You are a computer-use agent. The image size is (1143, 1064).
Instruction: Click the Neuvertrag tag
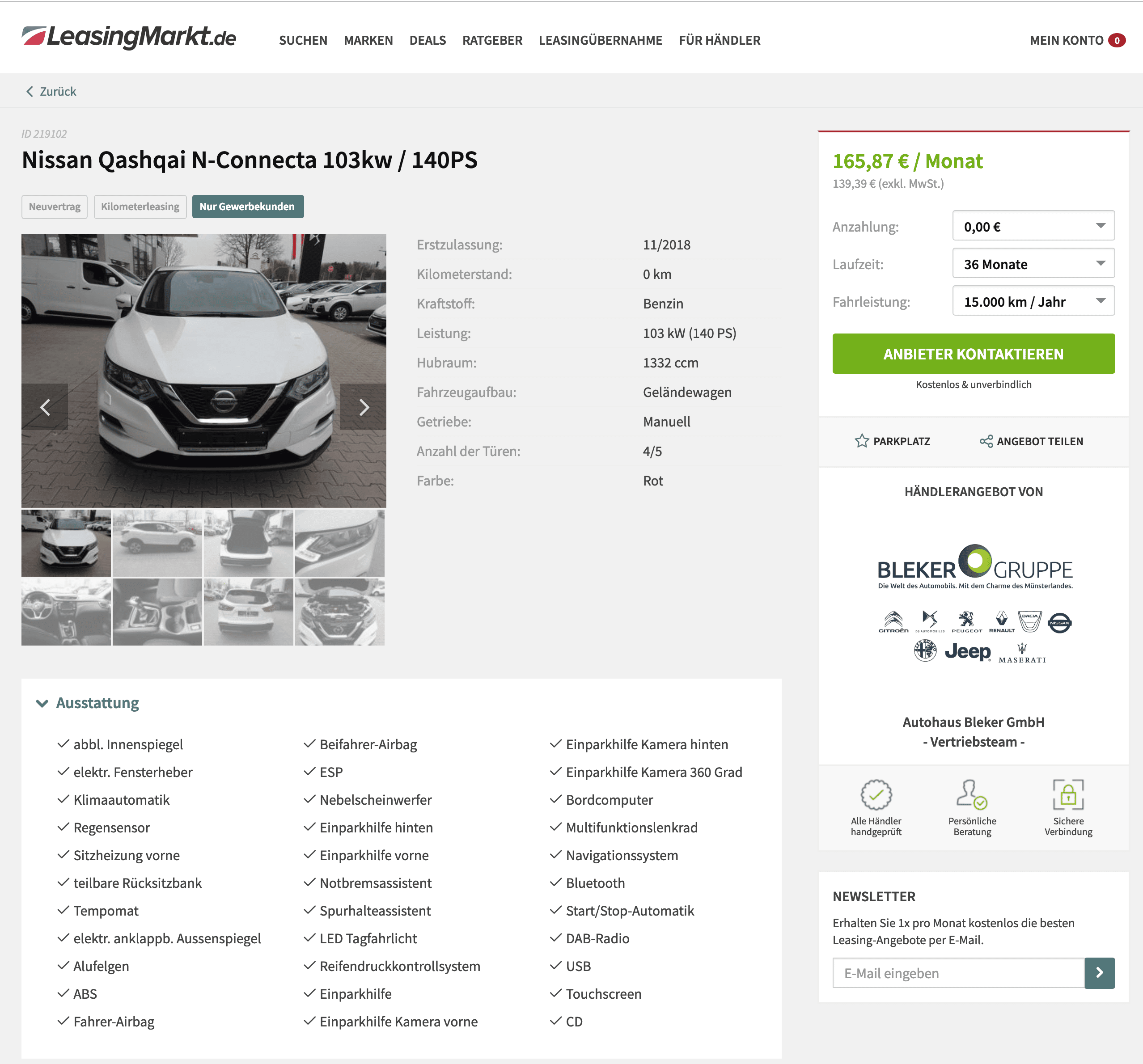tap(55, 207)
